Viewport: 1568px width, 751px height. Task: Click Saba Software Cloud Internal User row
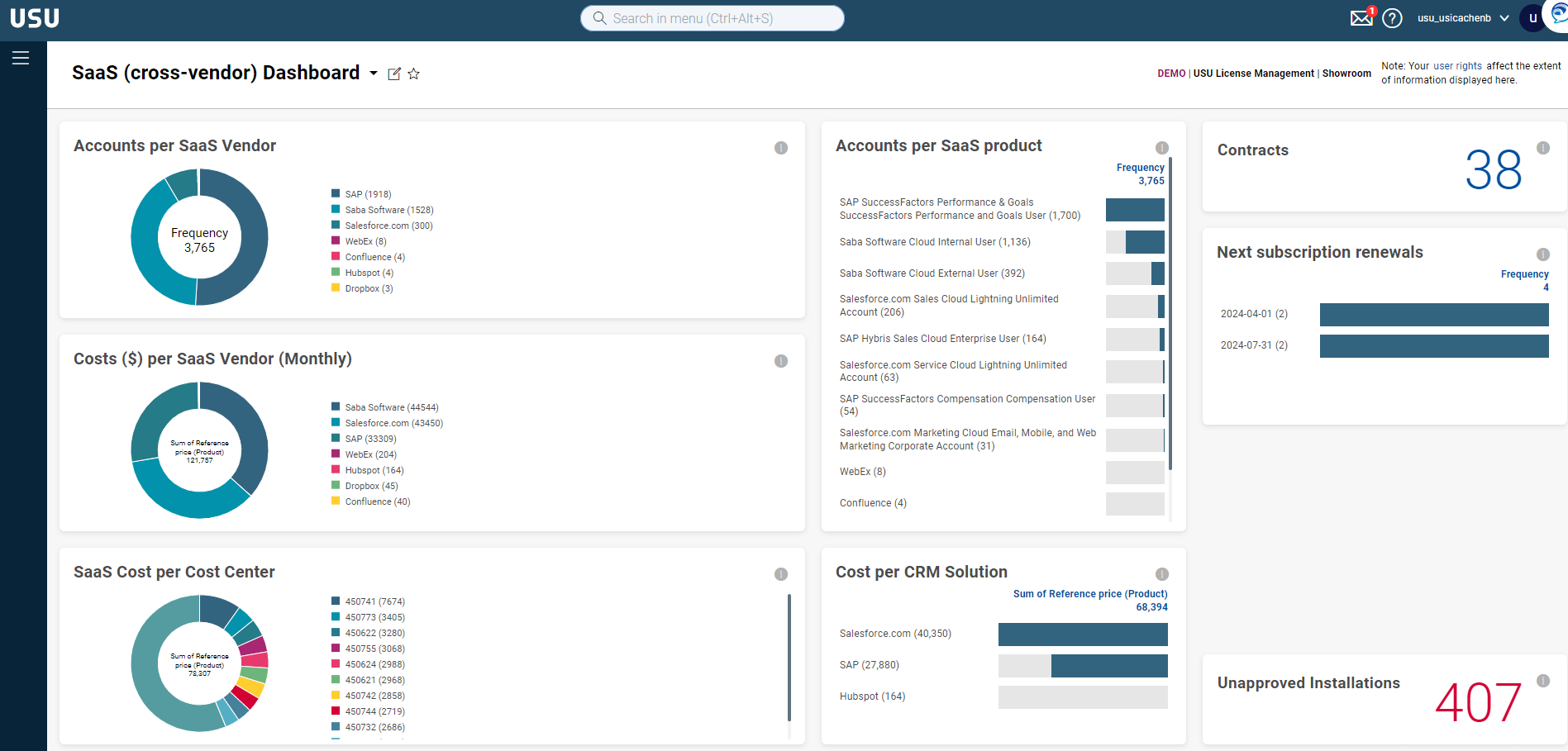point(1002,242)
